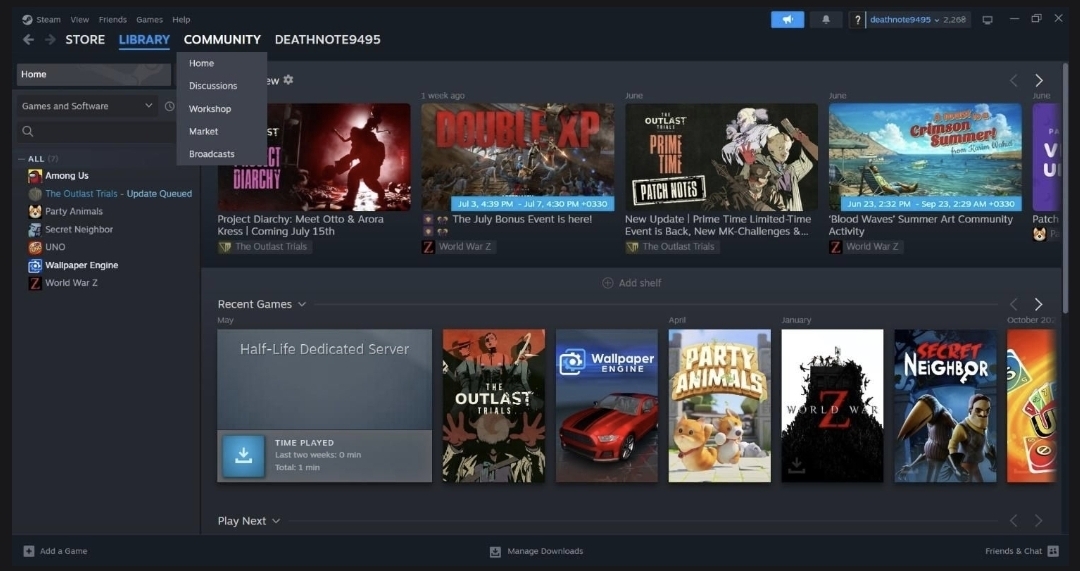Open the Secret Neighbor game cover
Viewport: 1080px width, 571px height.
945,406
